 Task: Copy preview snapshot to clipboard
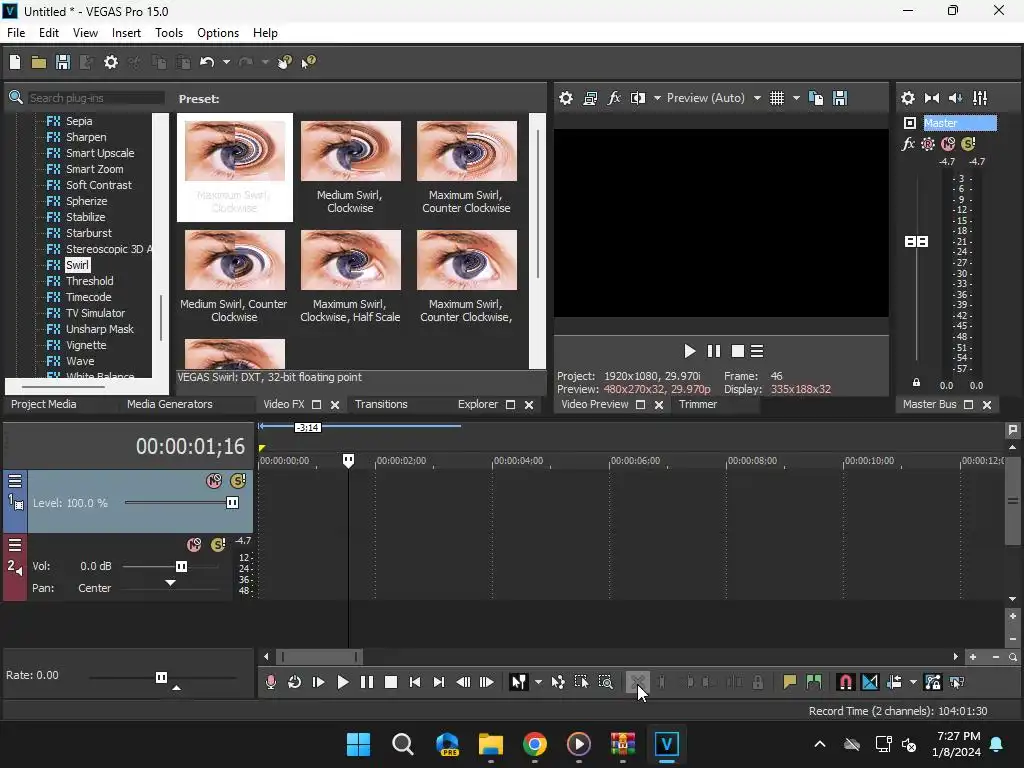tap(816, 98)
